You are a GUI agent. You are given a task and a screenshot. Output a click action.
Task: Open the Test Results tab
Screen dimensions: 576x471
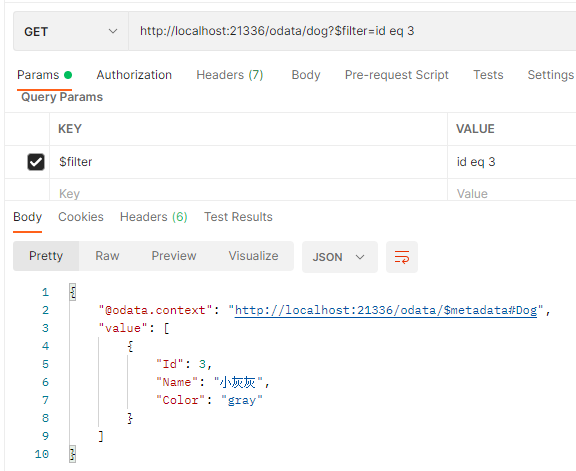pyautogui.click(x=238, y=217)
